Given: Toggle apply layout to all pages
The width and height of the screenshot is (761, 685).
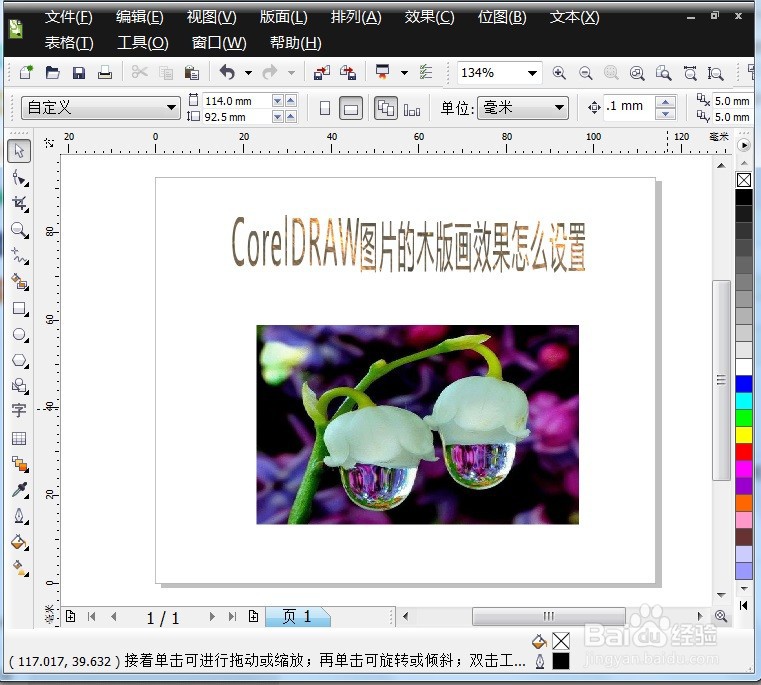Looking at the screenshot, I should pyautogui.click(x=386, y=108).
